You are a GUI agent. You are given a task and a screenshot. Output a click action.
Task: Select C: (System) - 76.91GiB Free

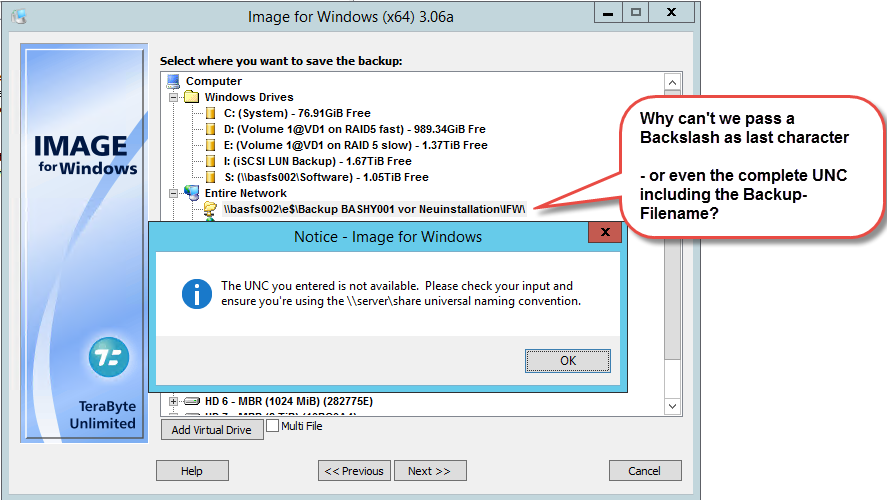[x=297, y=113]
